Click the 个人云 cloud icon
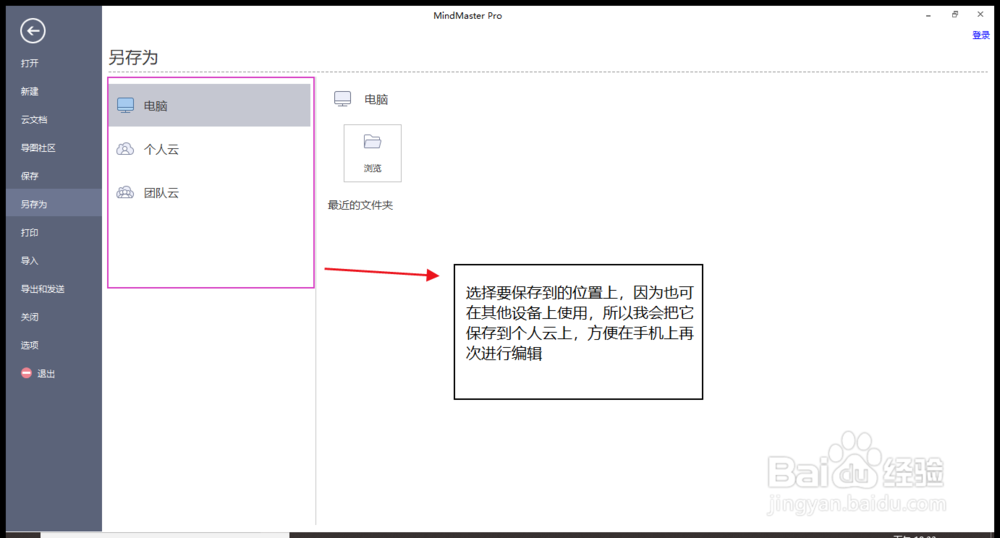 pyautogui.click(x=125, y=149)
